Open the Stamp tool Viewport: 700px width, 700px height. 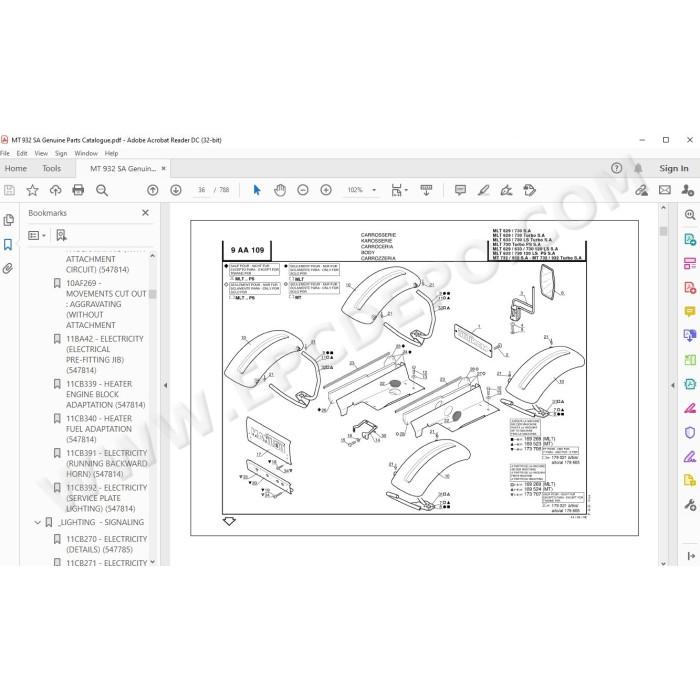(x=529, y=191)
